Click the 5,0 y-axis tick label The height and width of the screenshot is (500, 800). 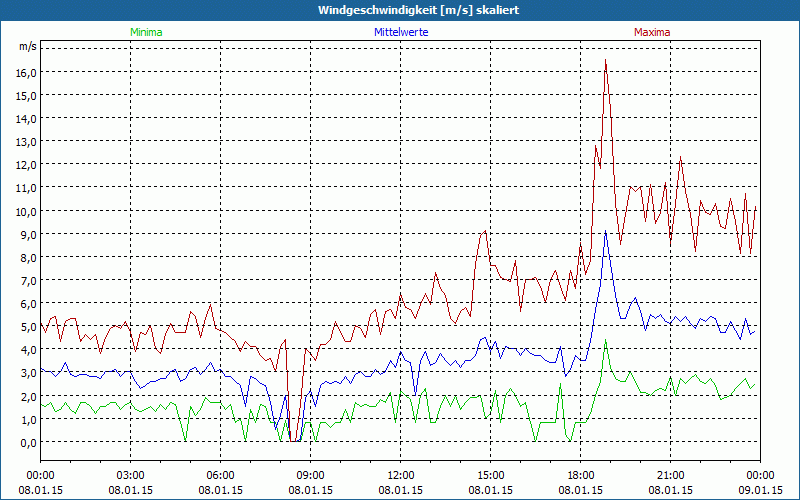click(26, 326)
